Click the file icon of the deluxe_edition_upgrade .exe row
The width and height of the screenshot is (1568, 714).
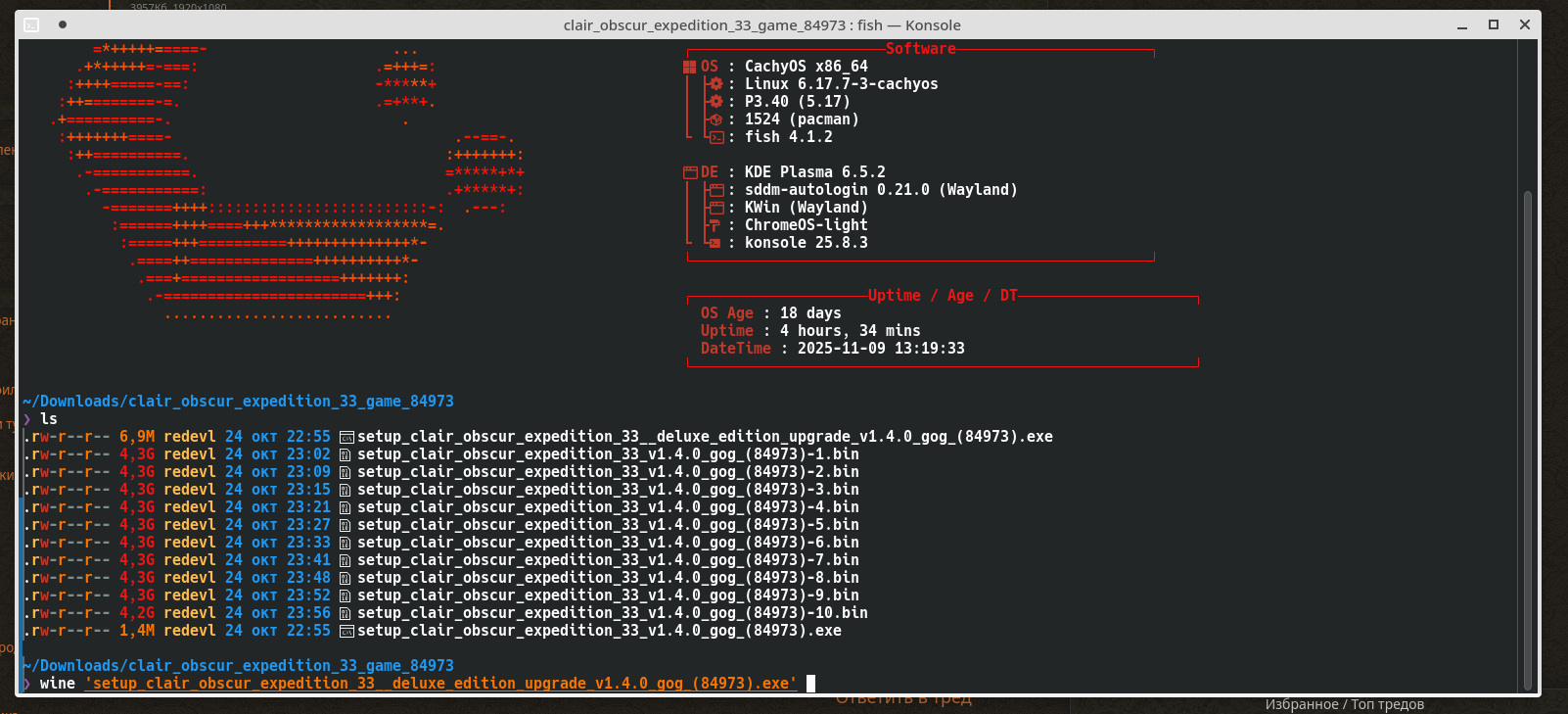pyautogui.click(x=346, y=437)
